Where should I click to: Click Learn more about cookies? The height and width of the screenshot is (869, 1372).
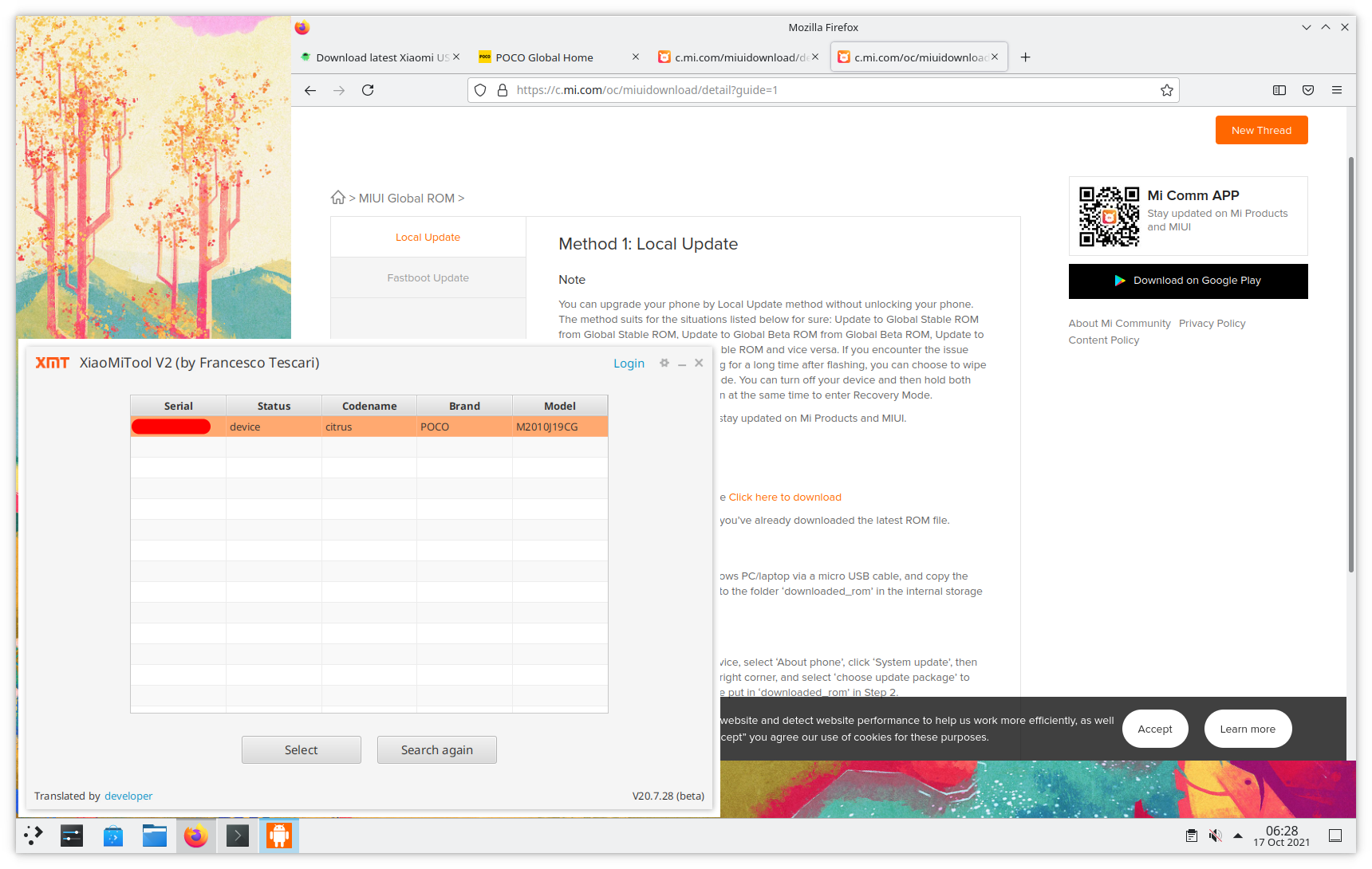pos(1248,729)
